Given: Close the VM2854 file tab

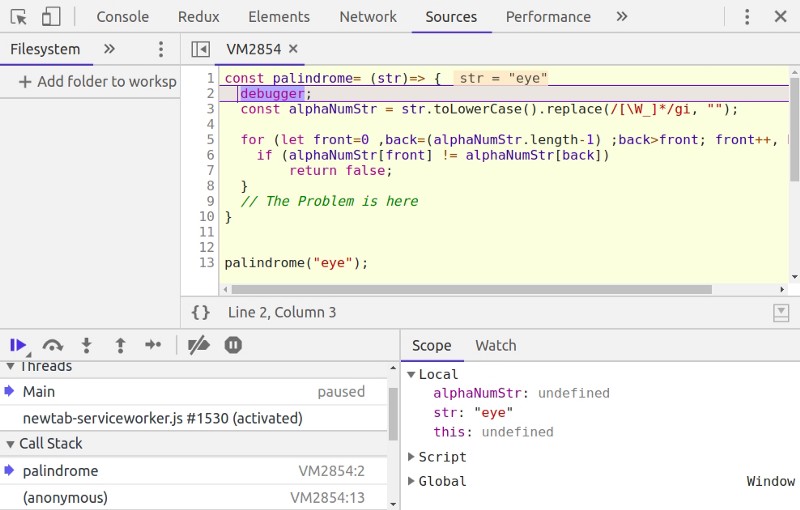Looking at the screenshot, I should [293, 49].
